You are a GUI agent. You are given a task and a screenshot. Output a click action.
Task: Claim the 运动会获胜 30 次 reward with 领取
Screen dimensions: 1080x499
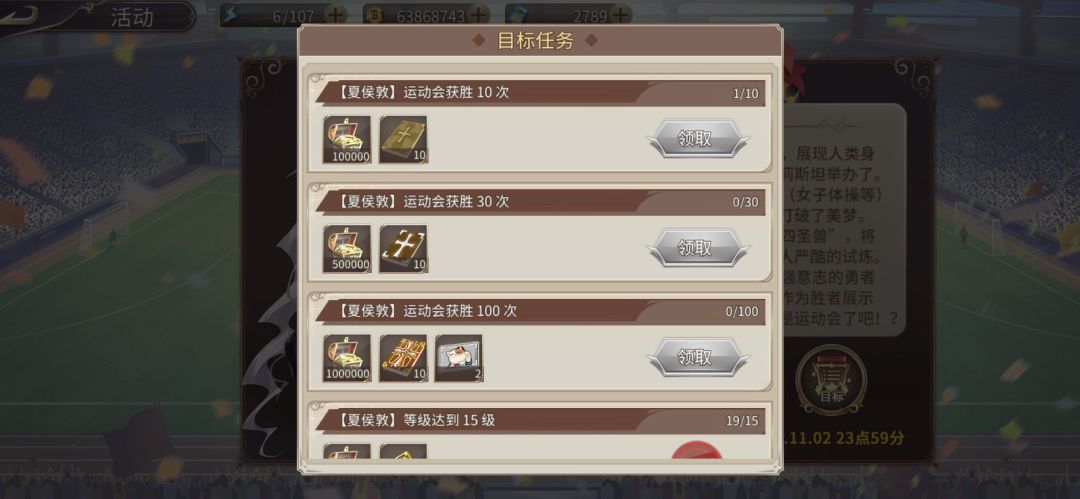tap(698, 248)
